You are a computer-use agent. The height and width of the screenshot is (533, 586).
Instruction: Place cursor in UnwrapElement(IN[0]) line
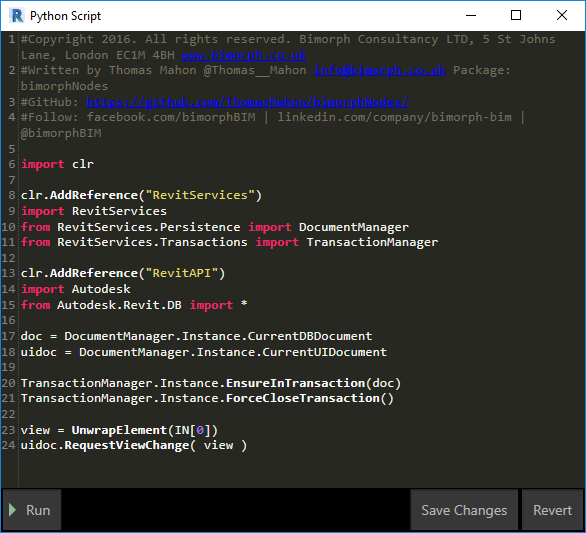(119, 430)
